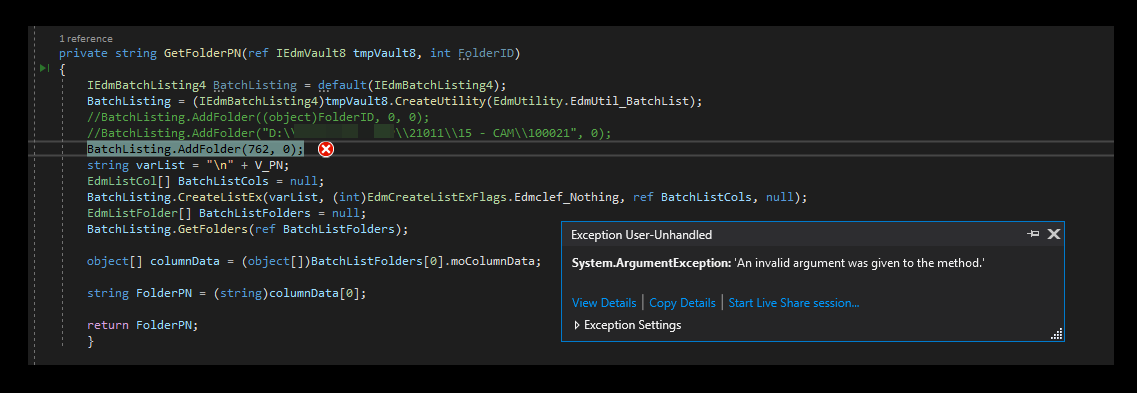This screenshot has width=1137, height=393.
Task: Open View Details link
Action: pos(604,303)
